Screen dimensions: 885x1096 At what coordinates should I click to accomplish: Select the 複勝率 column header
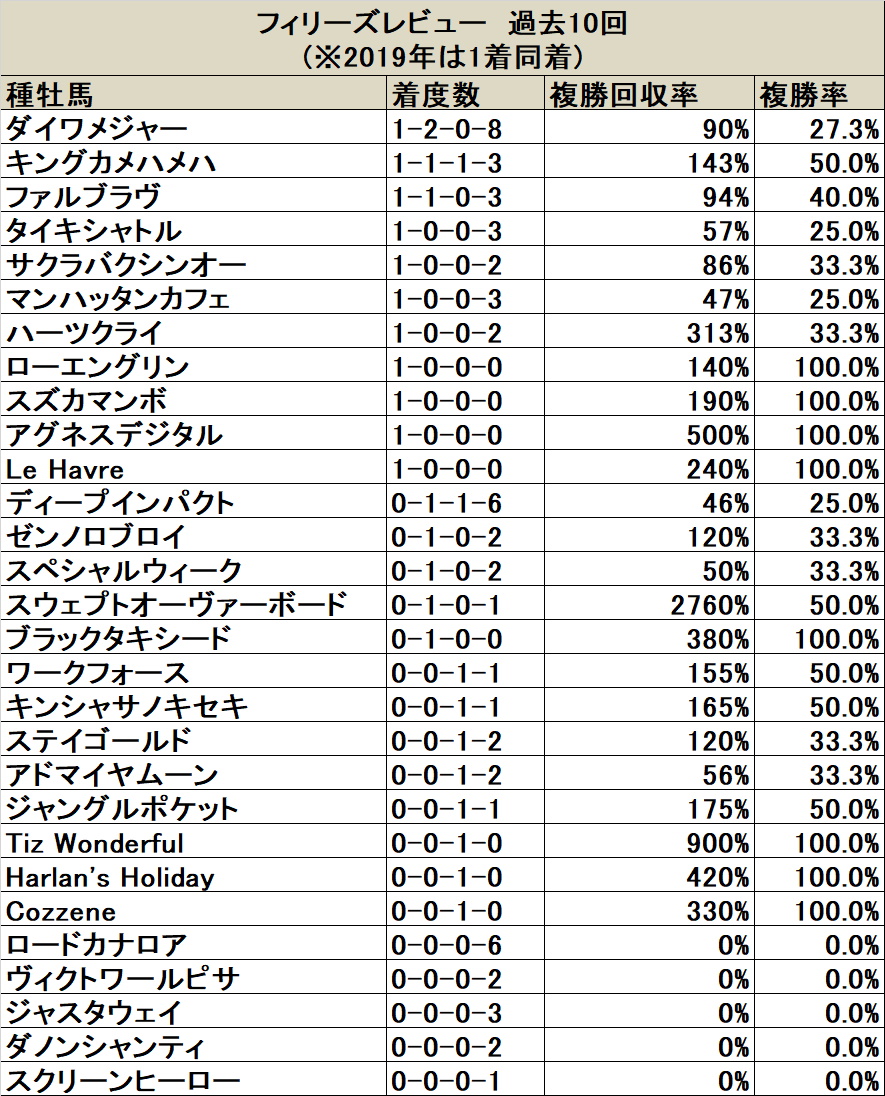(x=819, y=95)
